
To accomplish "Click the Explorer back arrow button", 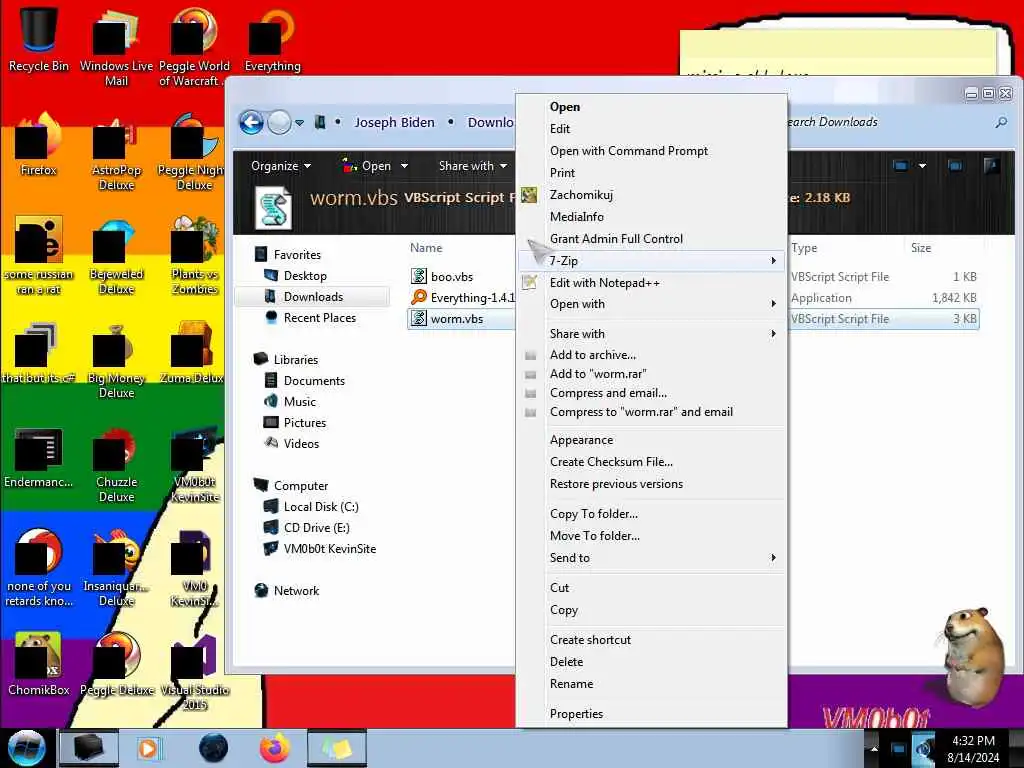I will (x=251, y=122).
